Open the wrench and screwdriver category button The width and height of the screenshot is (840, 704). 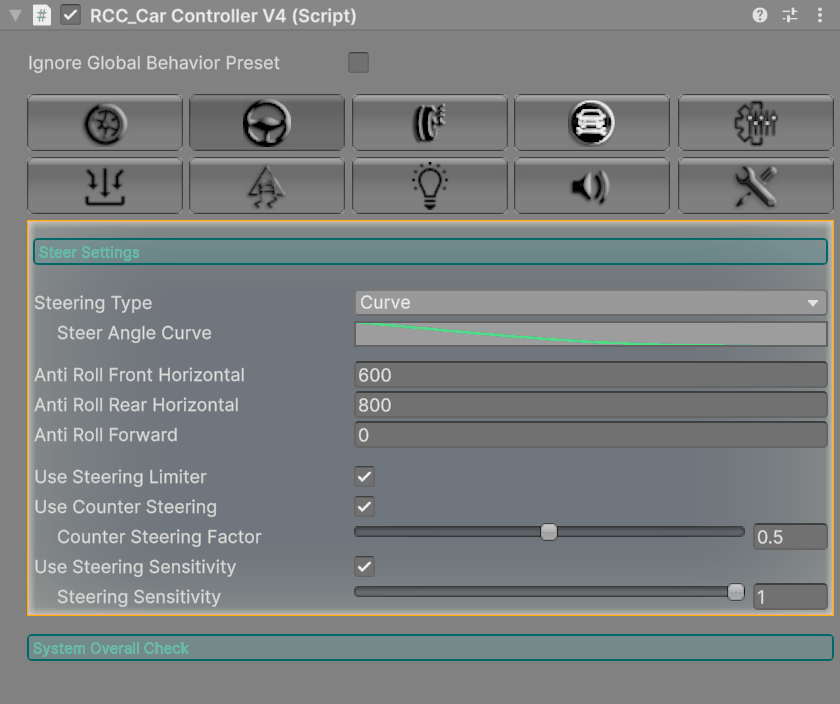pos(756,186)
